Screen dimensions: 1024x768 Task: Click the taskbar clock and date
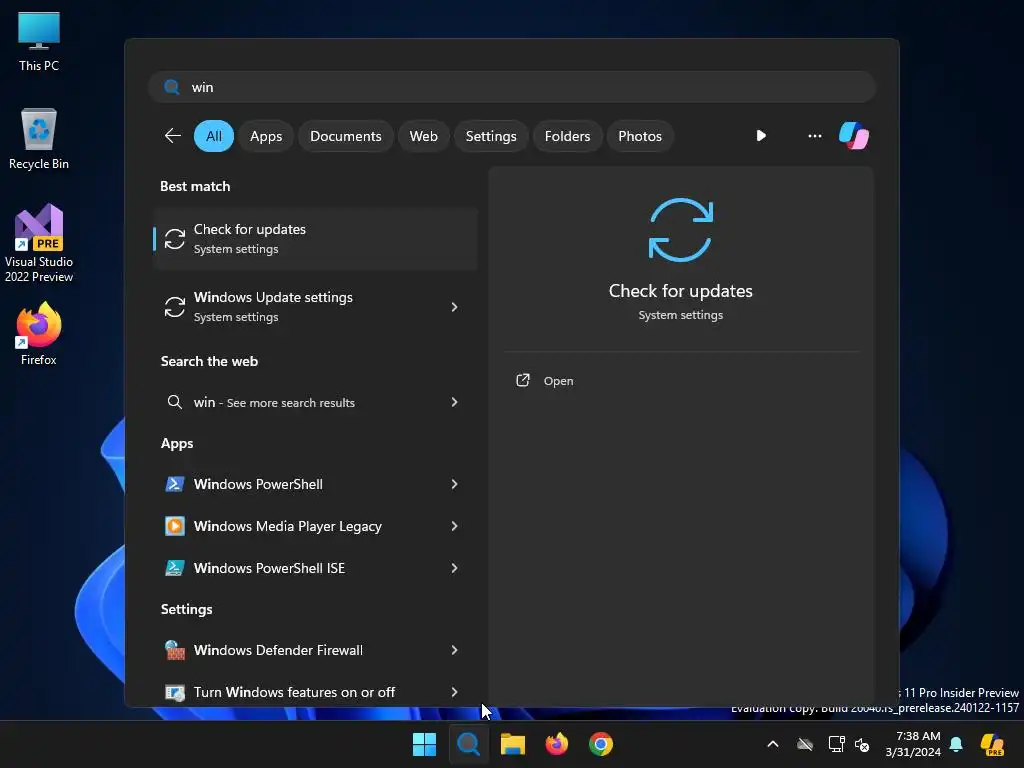[x=912, y=744]
